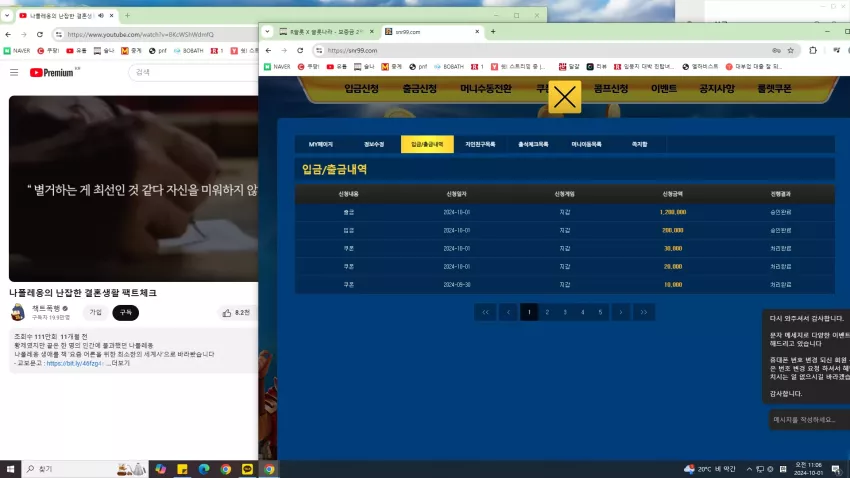This screenshot has width=850, height=478.
Task: Show hidden system tray icons chevron
Action: coord(749,469)
